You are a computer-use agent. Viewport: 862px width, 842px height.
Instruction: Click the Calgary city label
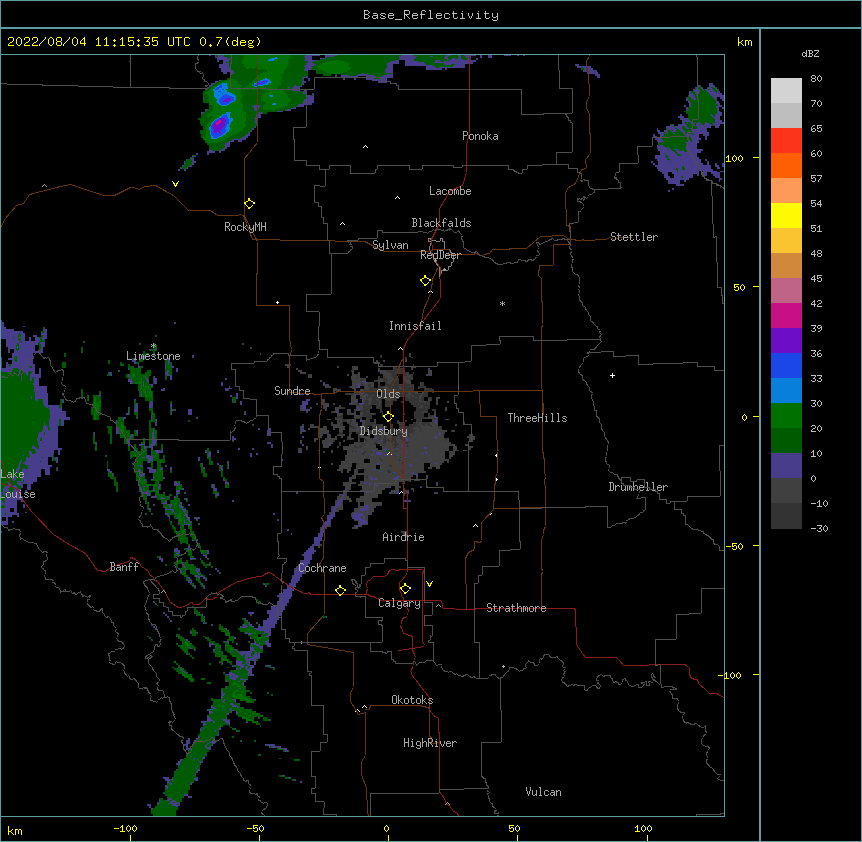[399, 603]
